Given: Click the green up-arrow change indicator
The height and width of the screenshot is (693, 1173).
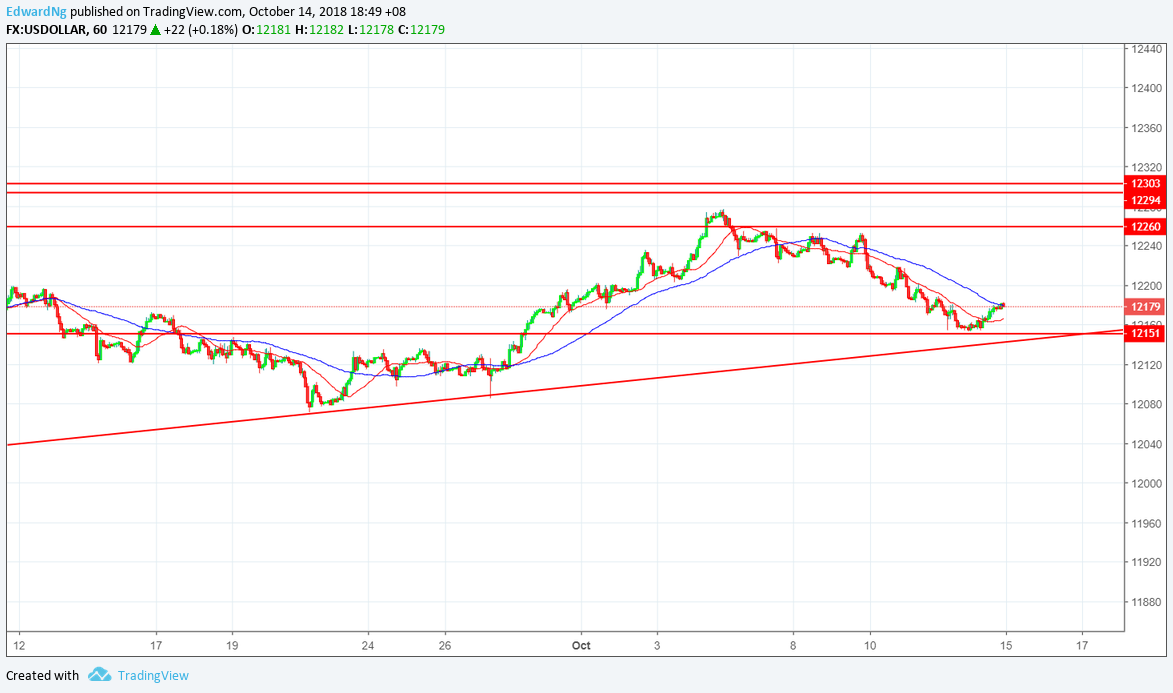Looking at the screenshot, I should click(x=155, y=30).
